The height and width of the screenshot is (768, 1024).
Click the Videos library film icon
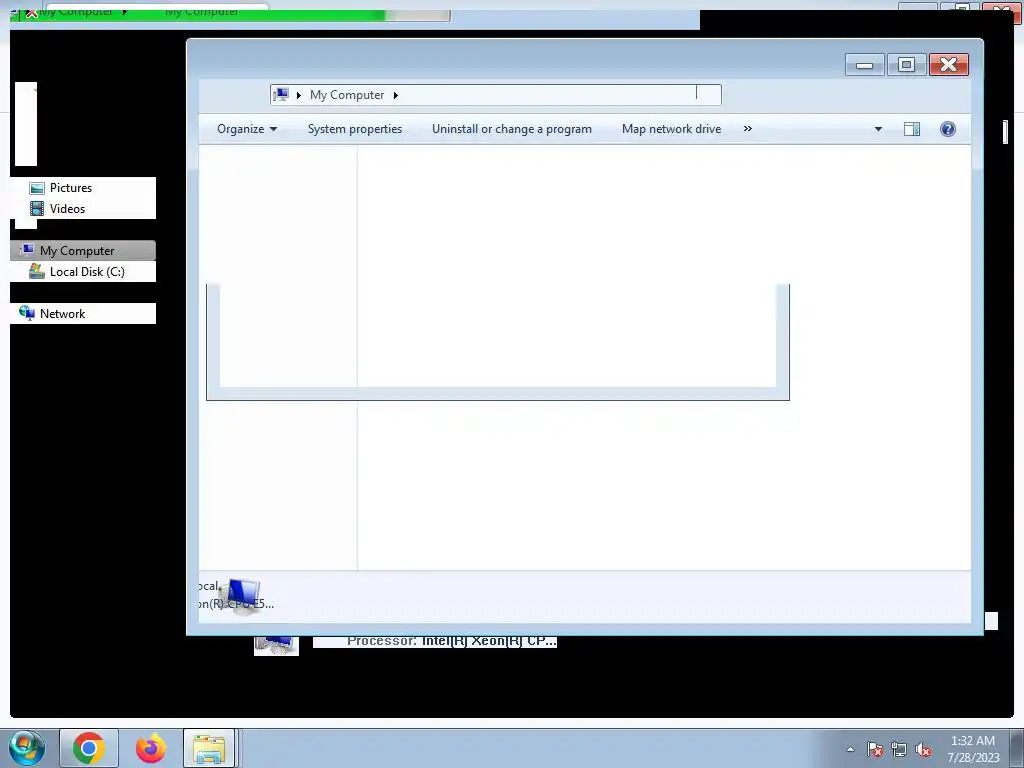pyautogui.click(x=37, y=209)
